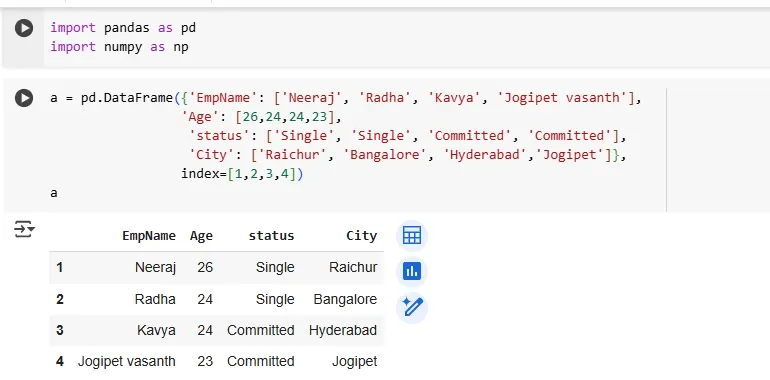
Task: Open suggested charts for dataframe
Action: click(x=412, y=271)
